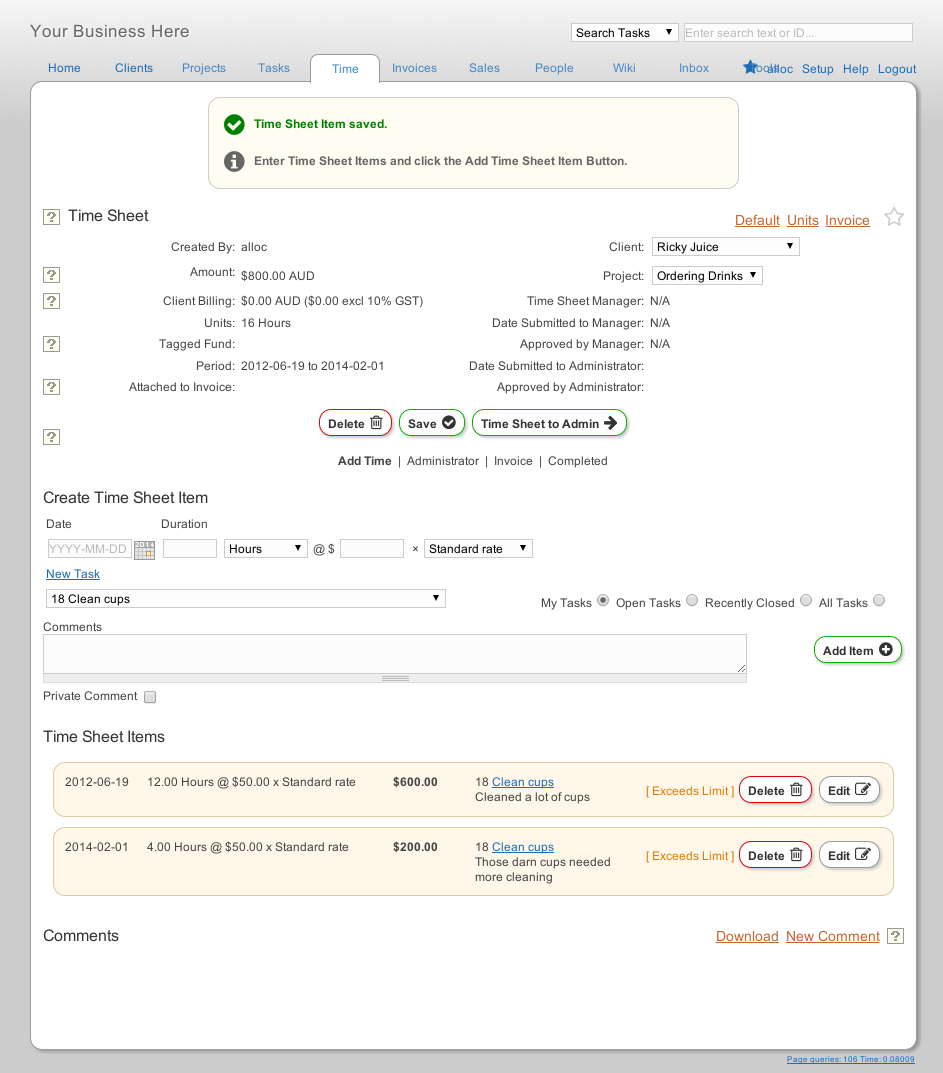943x1073 pixels.
Task: Select the Open Tasks radio button
Action: coord(692,600)
